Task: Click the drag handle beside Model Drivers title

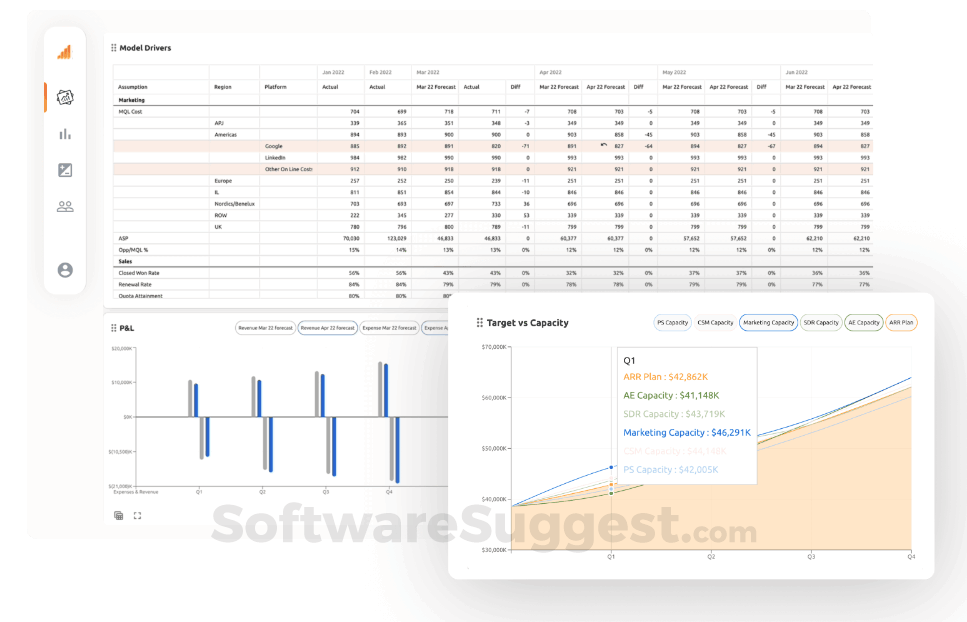Action: [112, 47]
